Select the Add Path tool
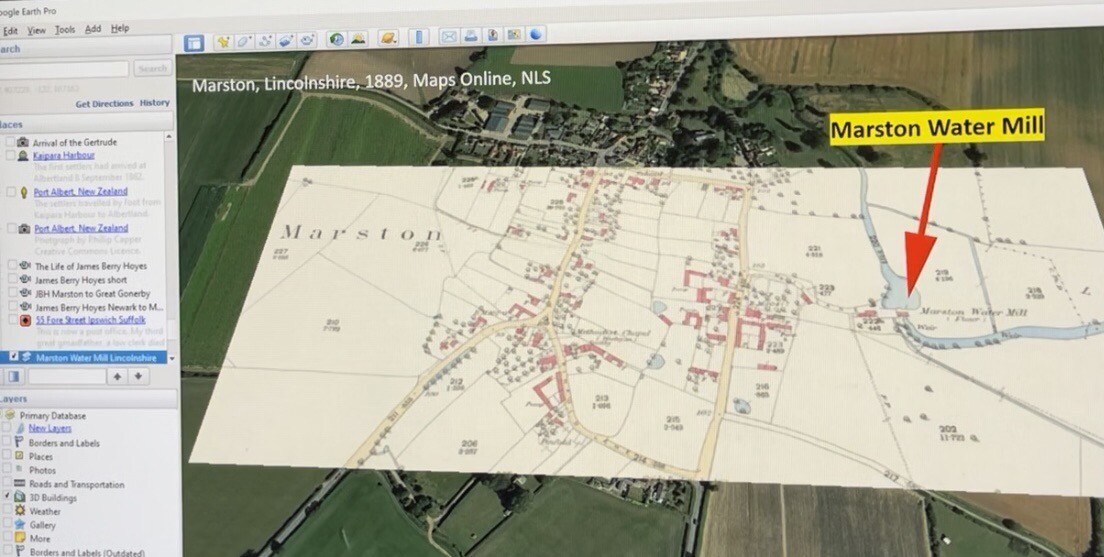This screenshot has height=557, width=1104. (x=265, y=41)
